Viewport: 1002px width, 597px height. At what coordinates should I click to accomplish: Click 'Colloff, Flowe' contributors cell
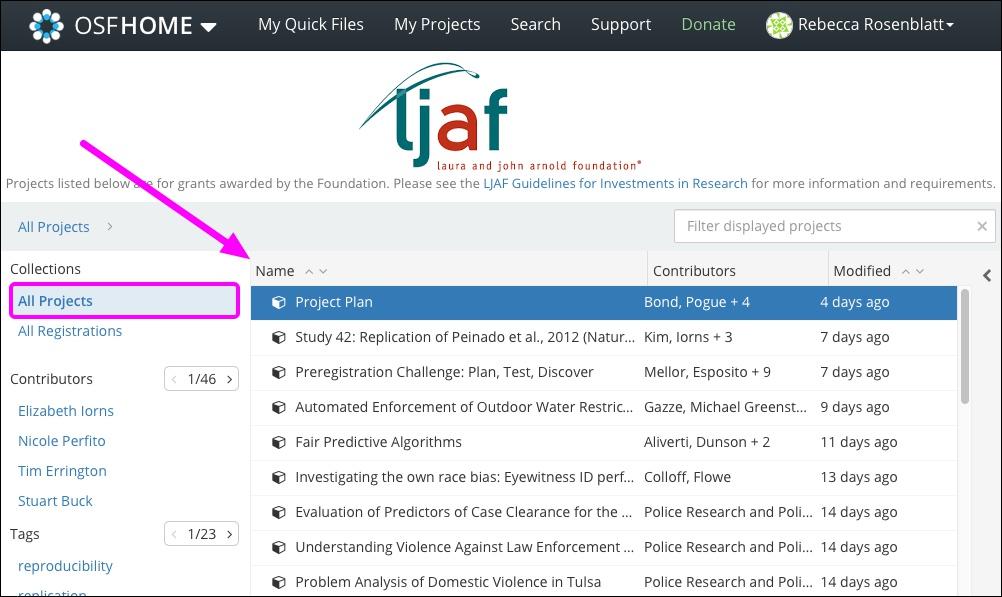click(x=687, y=477)
